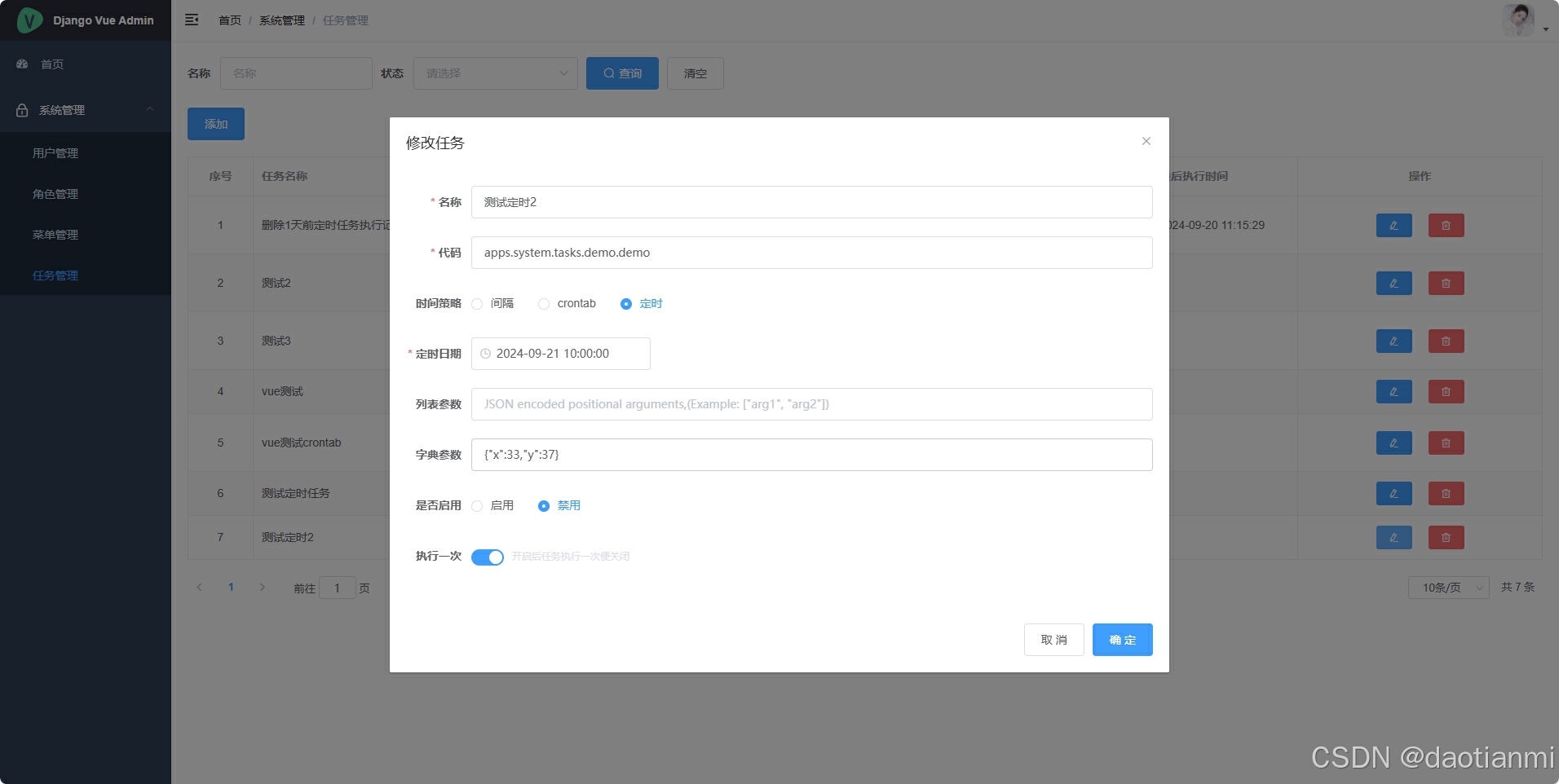The width and height of the screenshot is (1559, 784).
Task: Open the 定时日期 datetime picker
Action: pyautogui.click(x=561, y=354)
